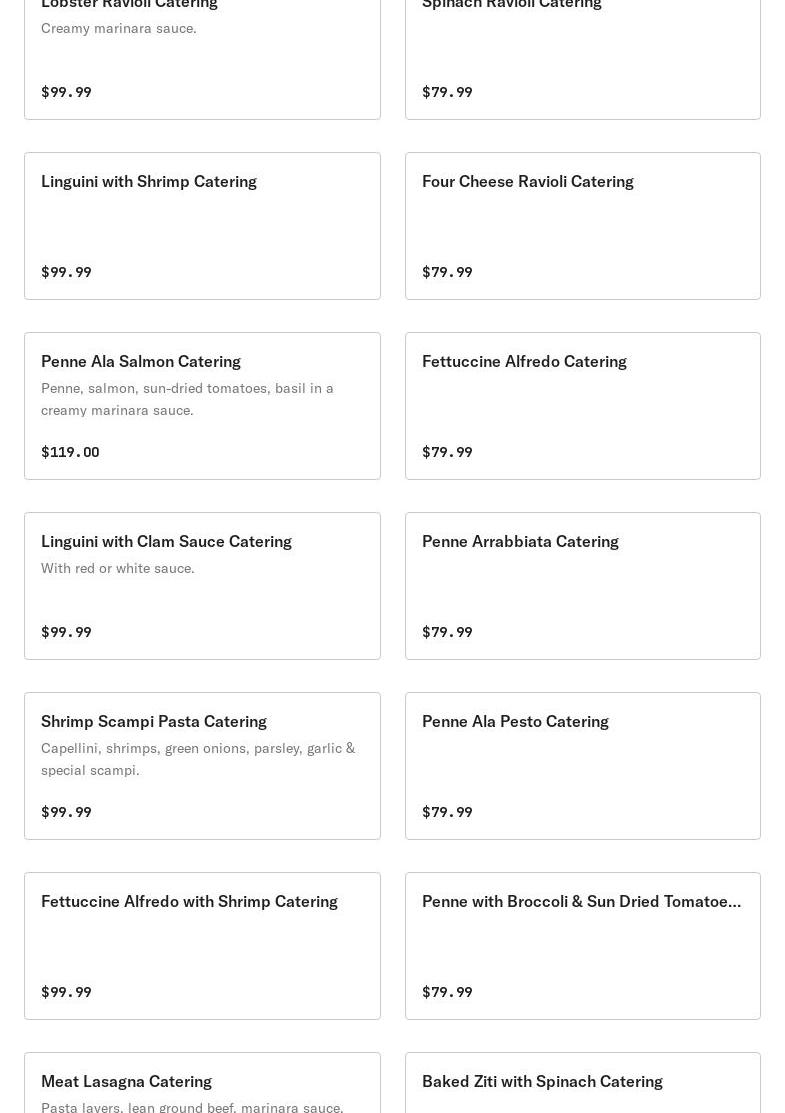This screenshot has height=1113, width=785.
Task: Choose Penne Ala Pesto Catering item
Action: click(x=583, y=766)
